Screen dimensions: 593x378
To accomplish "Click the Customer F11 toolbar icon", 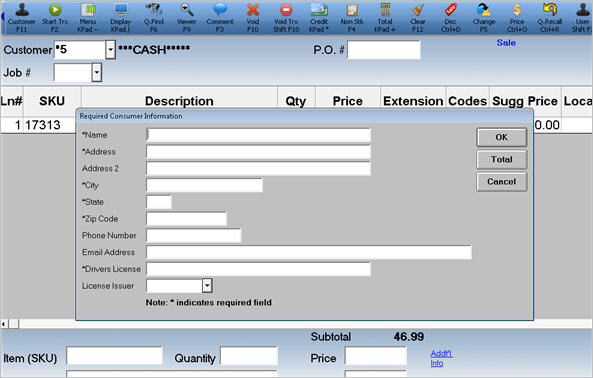I will (x=22, y=18).
